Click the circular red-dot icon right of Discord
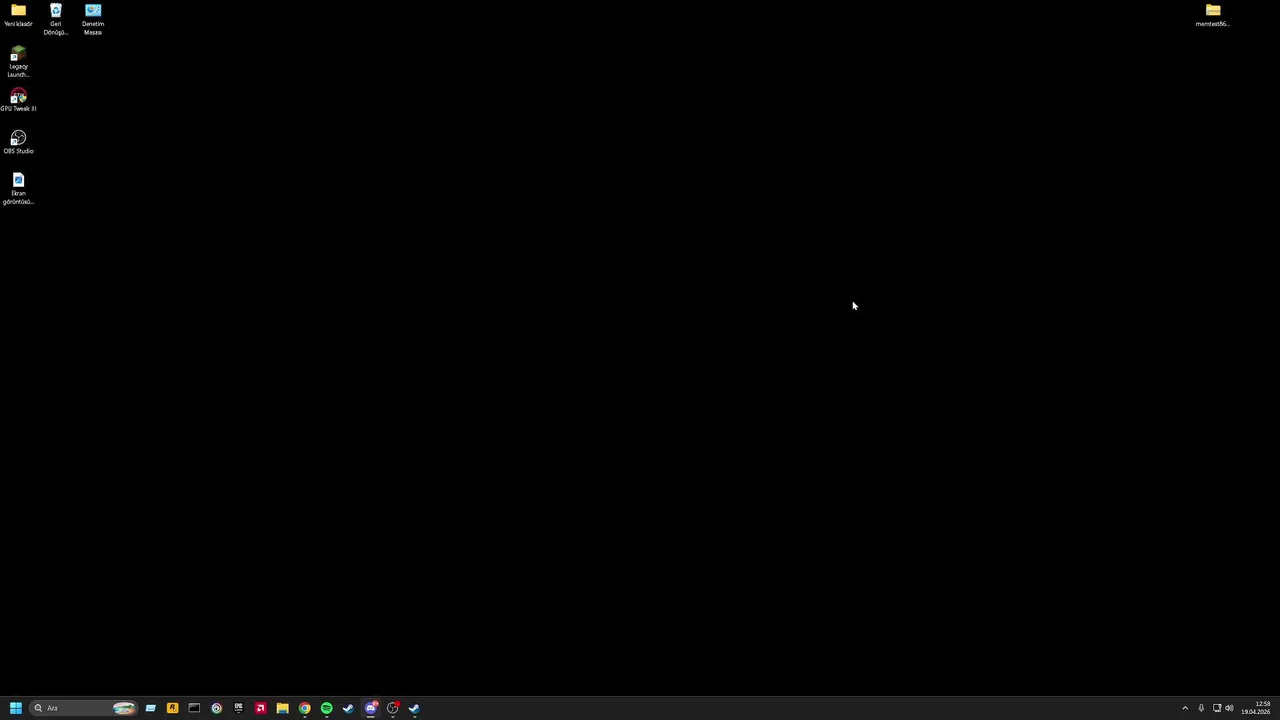 click(x=392, y=708)
